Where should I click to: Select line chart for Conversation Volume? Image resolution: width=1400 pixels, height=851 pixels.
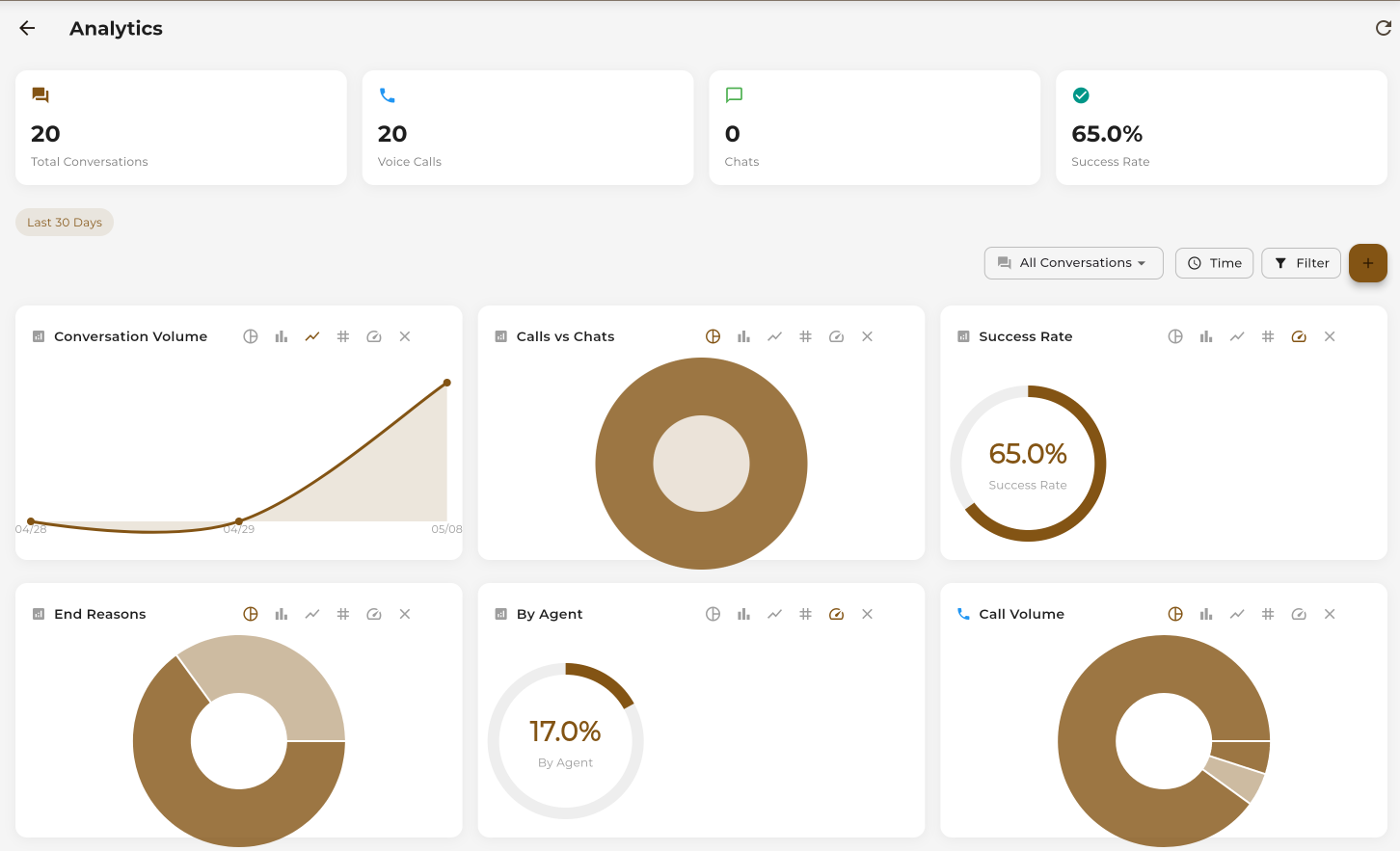tap(312, 336)
